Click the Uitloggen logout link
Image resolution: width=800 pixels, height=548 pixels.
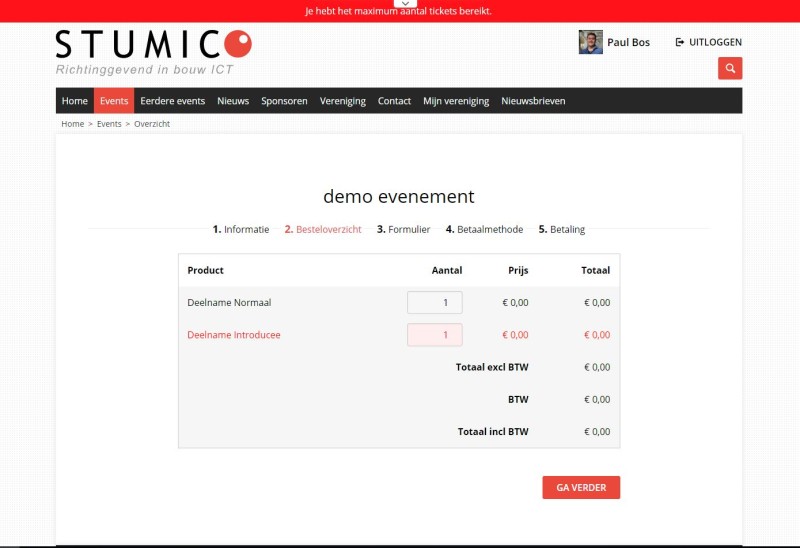pos(709,42)
